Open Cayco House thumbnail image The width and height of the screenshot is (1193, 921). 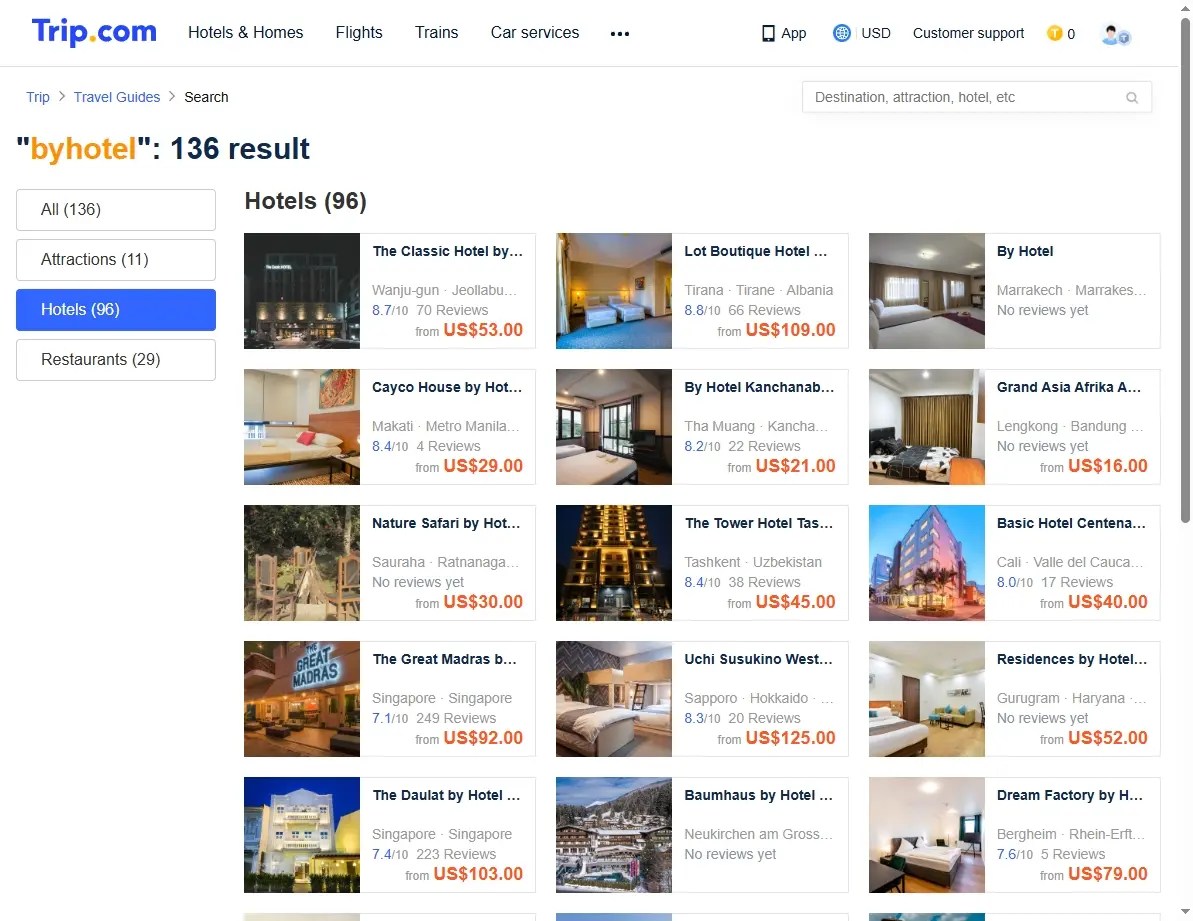coord(302,427)
